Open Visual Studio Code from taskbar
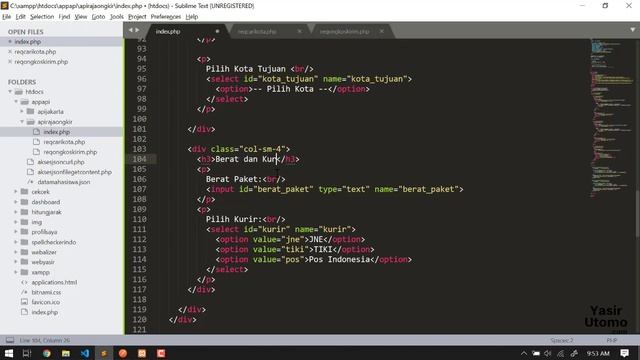Viewport: 640px width, 360px height. pos(85,353)
